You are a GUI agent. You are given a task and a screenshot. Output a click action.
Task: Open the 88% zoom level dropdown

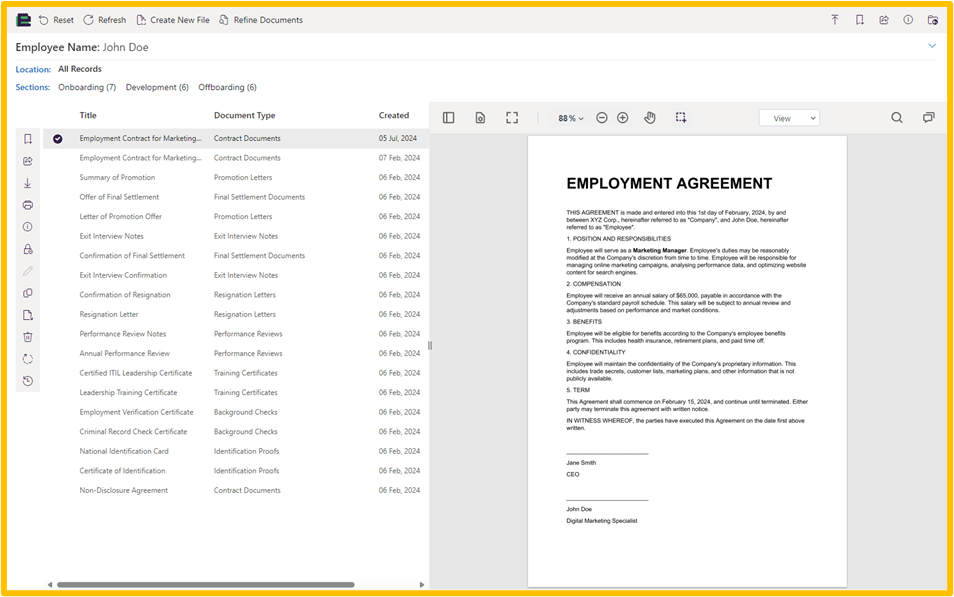click(571, 118)
